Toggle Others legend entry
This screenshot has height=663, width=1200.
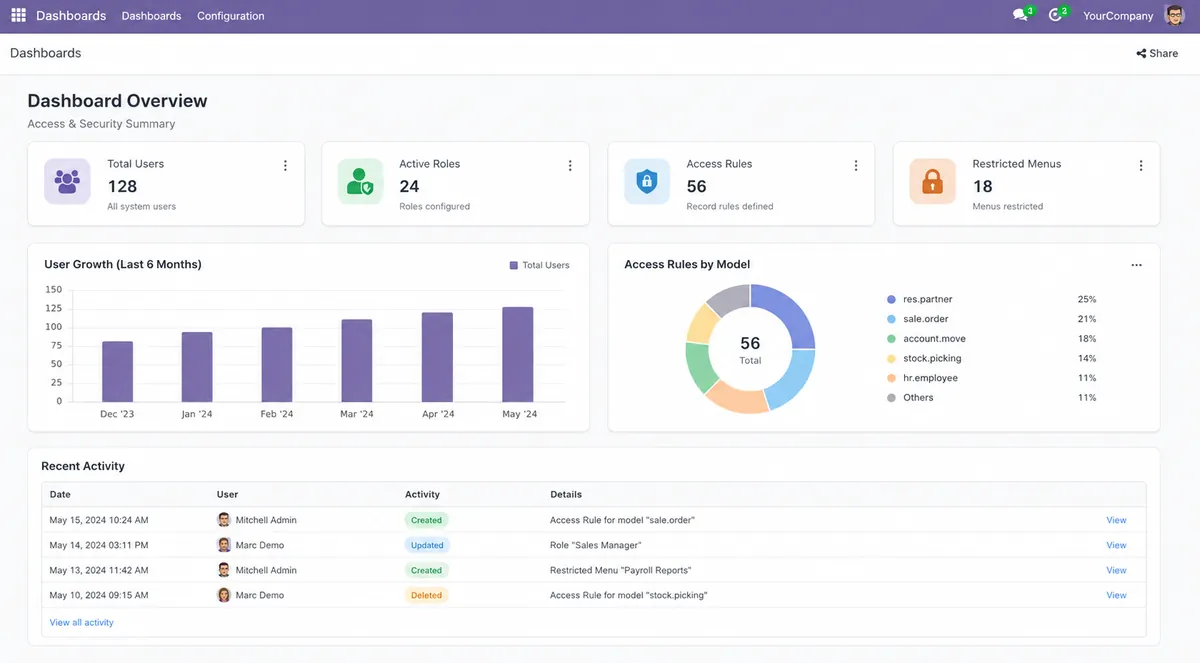pyautogui.click(x=910, y=397)
